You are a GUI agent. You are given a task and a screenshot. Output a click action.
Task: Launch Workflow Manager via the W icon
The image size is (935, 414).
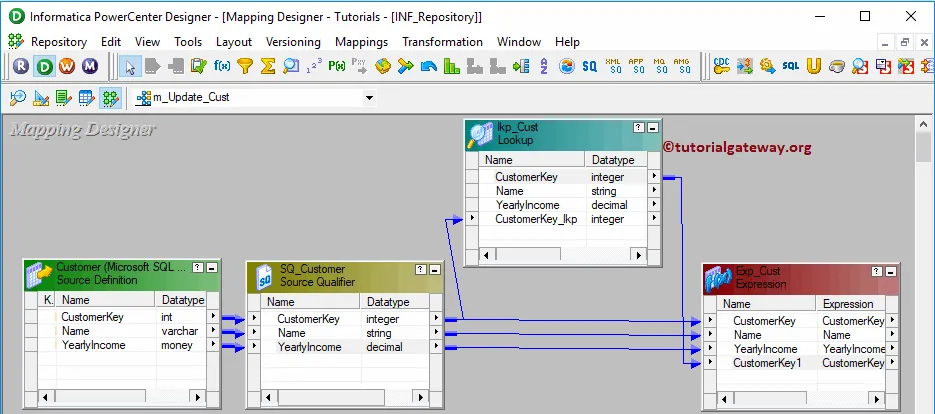point(67,67)
